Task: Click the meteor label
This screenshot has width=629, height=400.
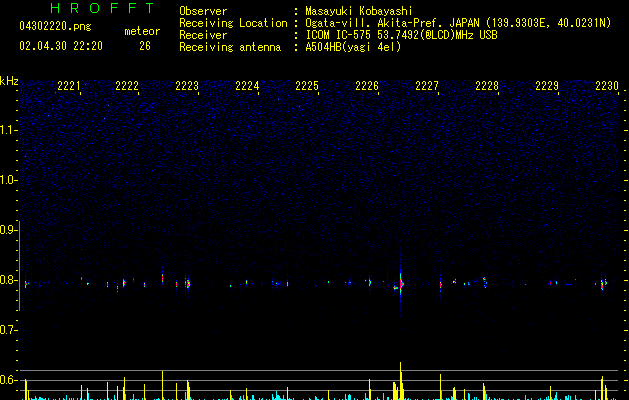Action: pos(142,31)
